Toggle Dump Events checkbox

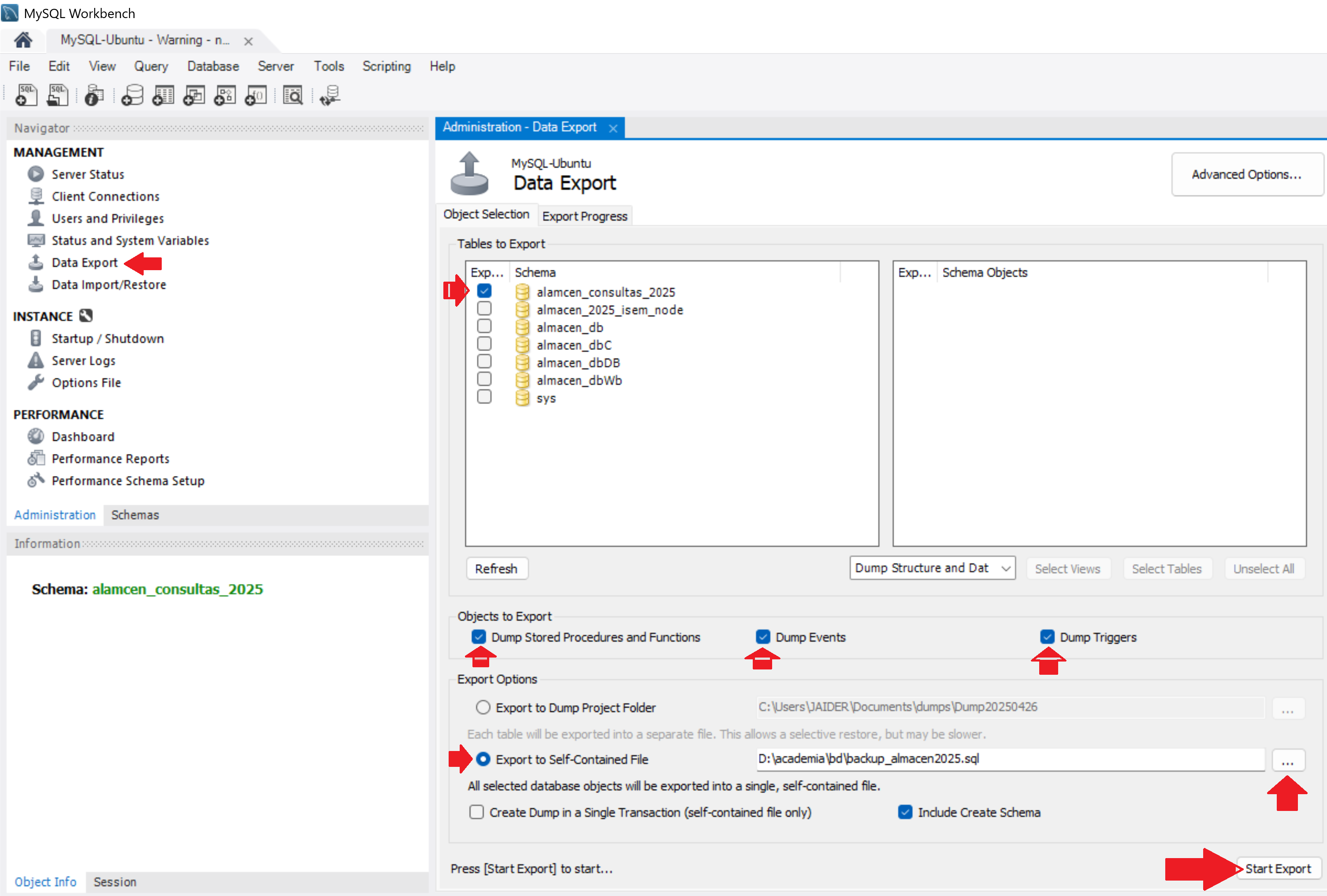pos(763,637)
